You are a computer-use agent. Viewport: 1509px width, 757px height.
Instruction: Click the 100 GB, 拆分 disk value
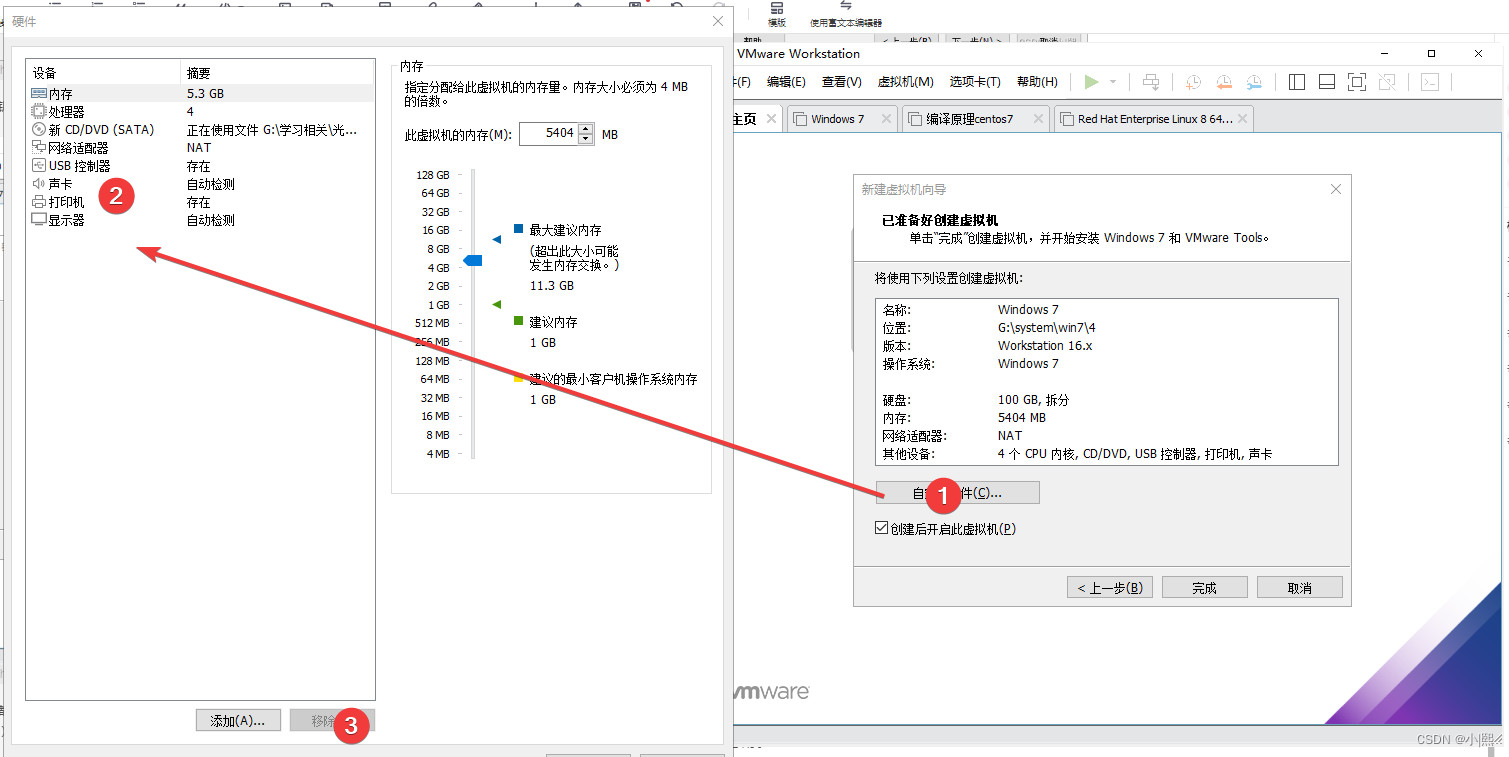pos(1034,400)
